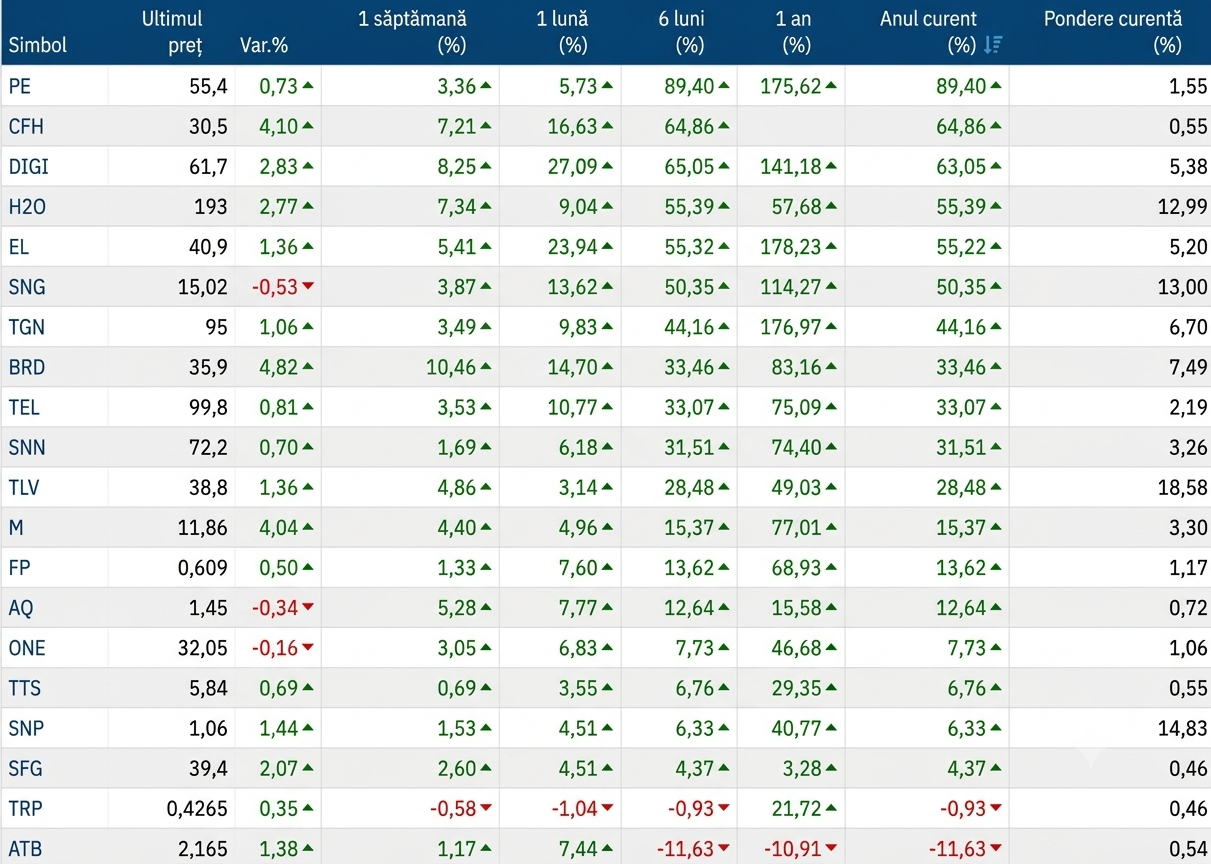Sort by Pondere curentă (%) header

[x=1112, y=32]
